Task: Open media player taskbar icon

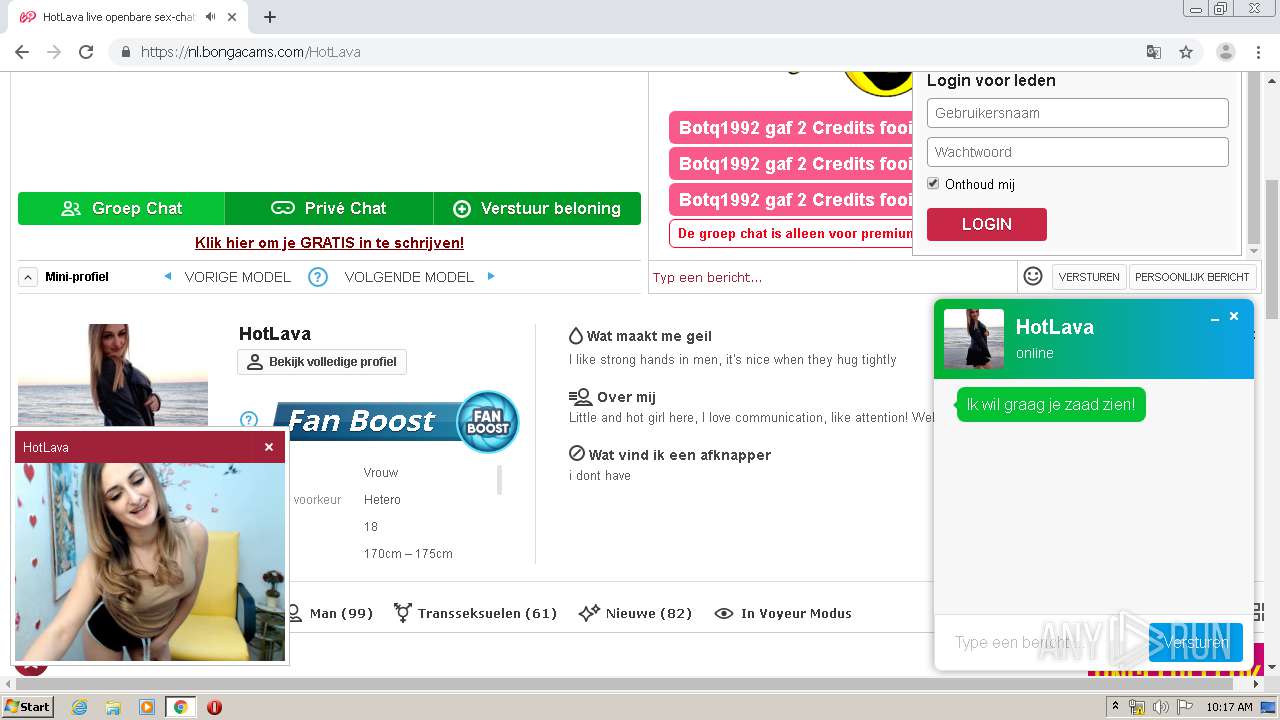Action: [x=147, y=707]
